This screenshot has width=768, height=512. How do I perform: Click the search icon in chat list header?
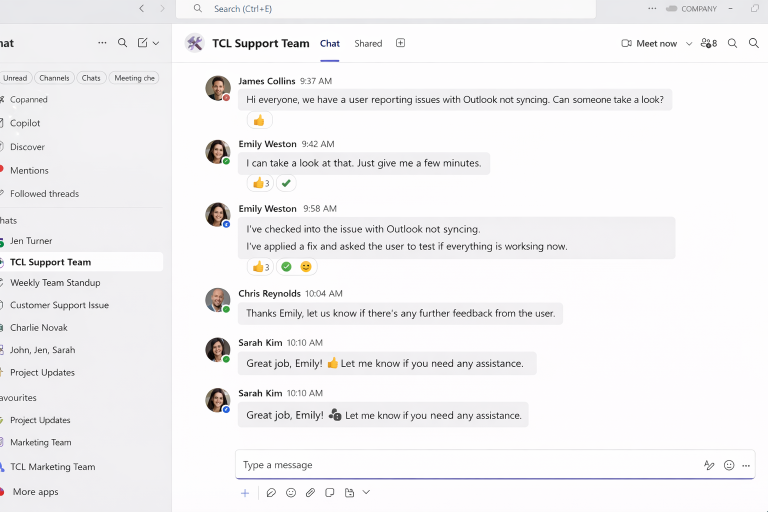point(122,43)
